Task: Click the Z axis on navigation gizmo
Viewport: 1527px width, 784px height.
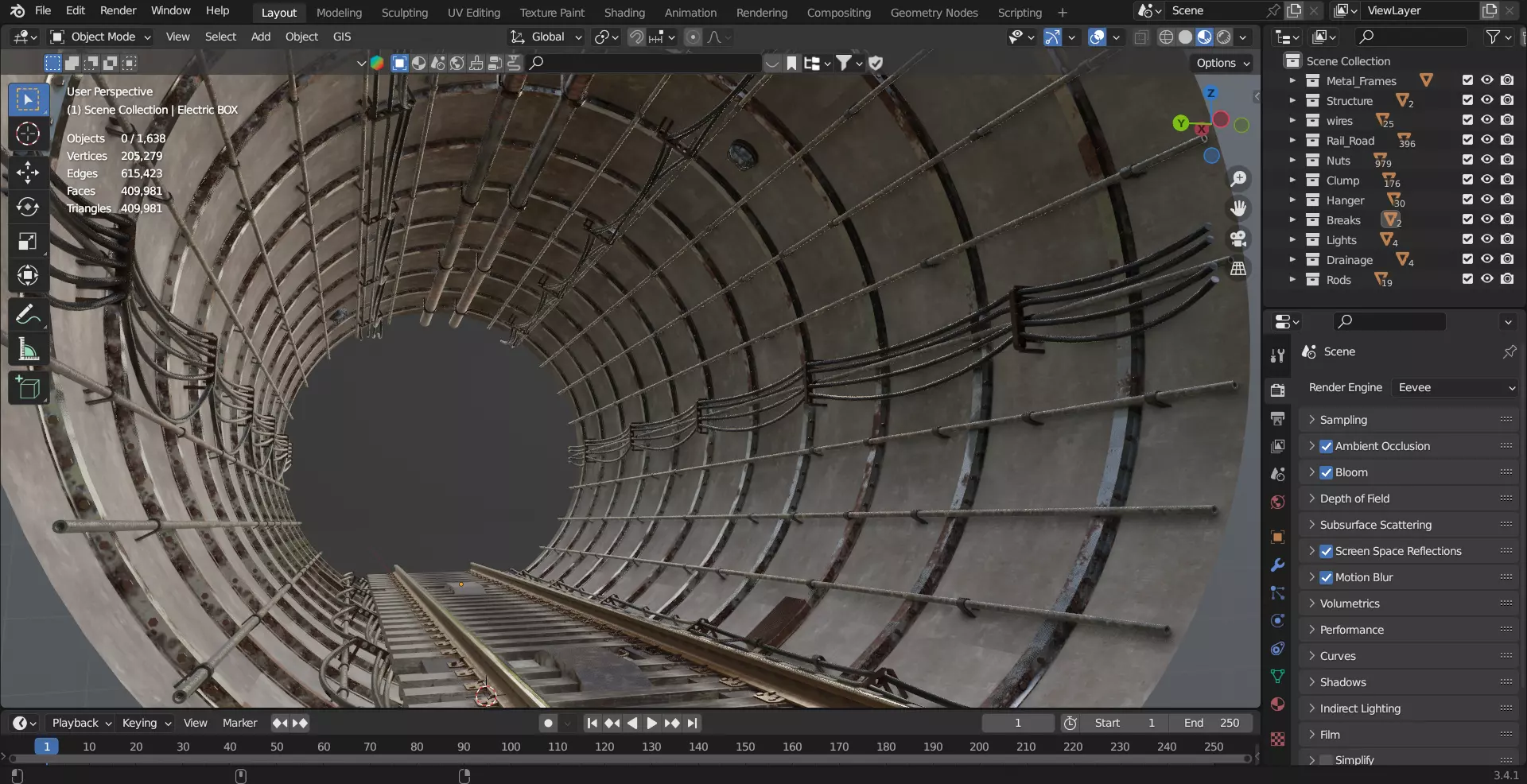Action: pos(1210,93)
